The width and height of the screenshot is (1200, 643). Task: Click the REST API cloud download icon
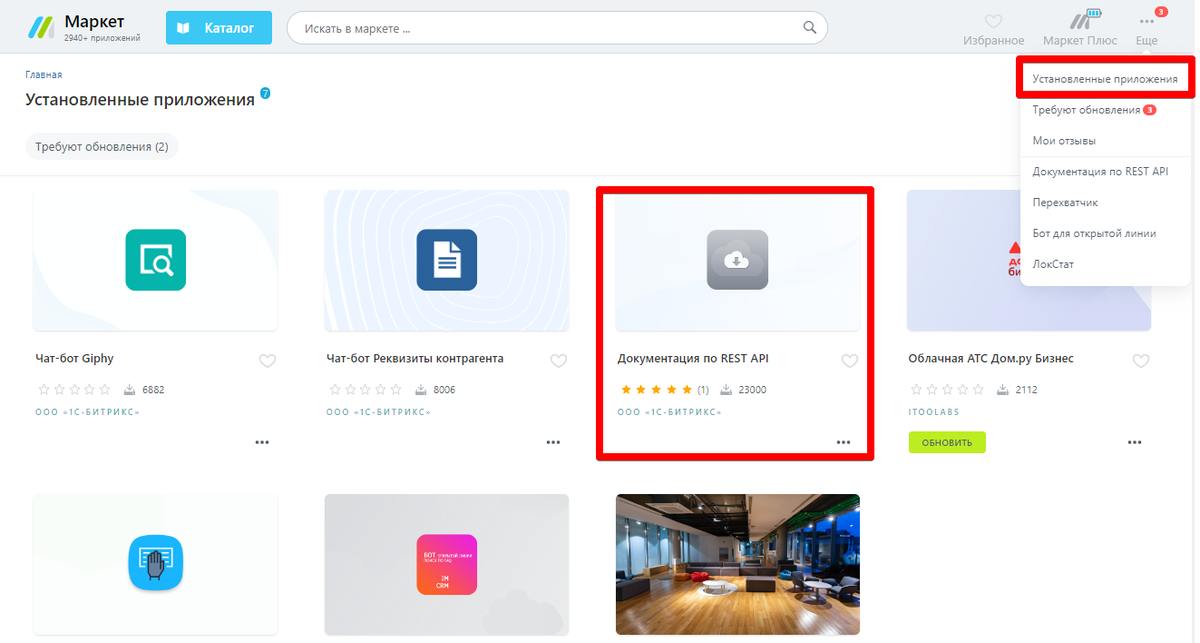click(737, 260)
